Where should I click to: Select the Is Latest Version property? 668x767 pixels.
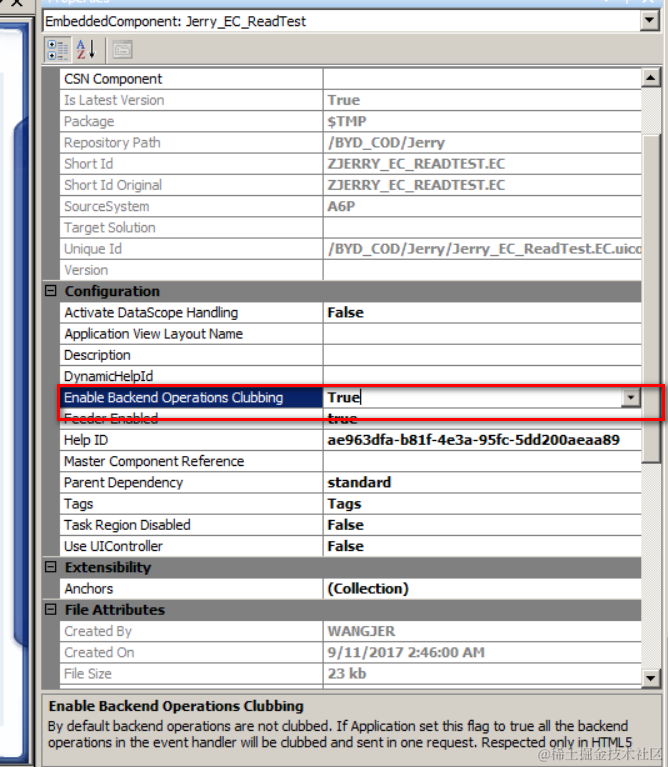tap(191, 100)
